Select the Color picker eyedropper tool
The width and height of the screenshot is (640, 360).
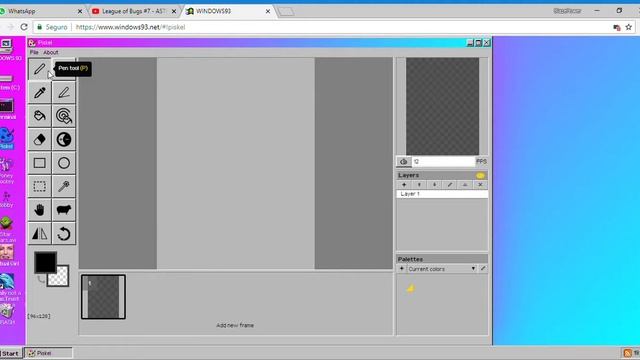click(x=40, y=93)
